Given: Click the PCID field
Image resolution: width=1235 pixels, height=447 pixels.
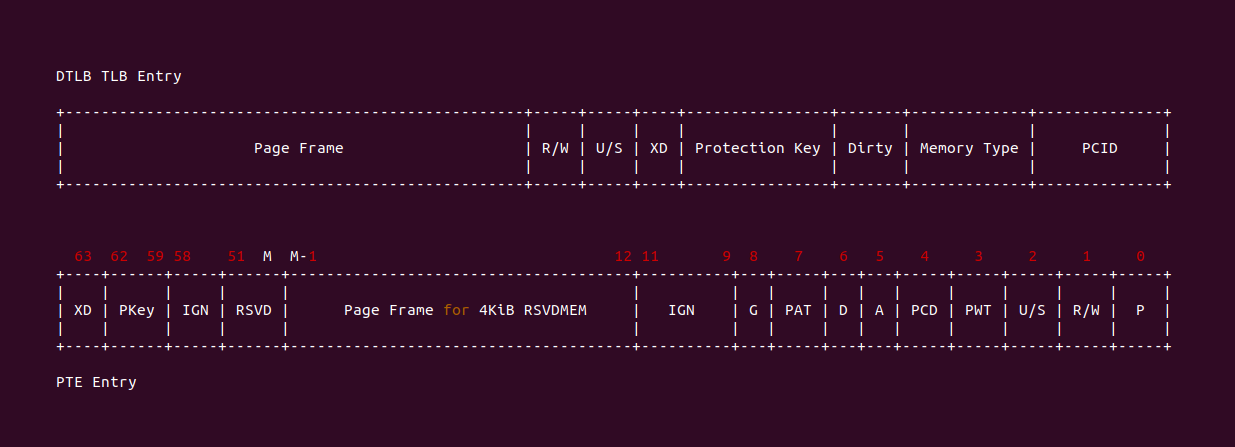Looking at the screenshot, I should click(x=1099, y=148).
